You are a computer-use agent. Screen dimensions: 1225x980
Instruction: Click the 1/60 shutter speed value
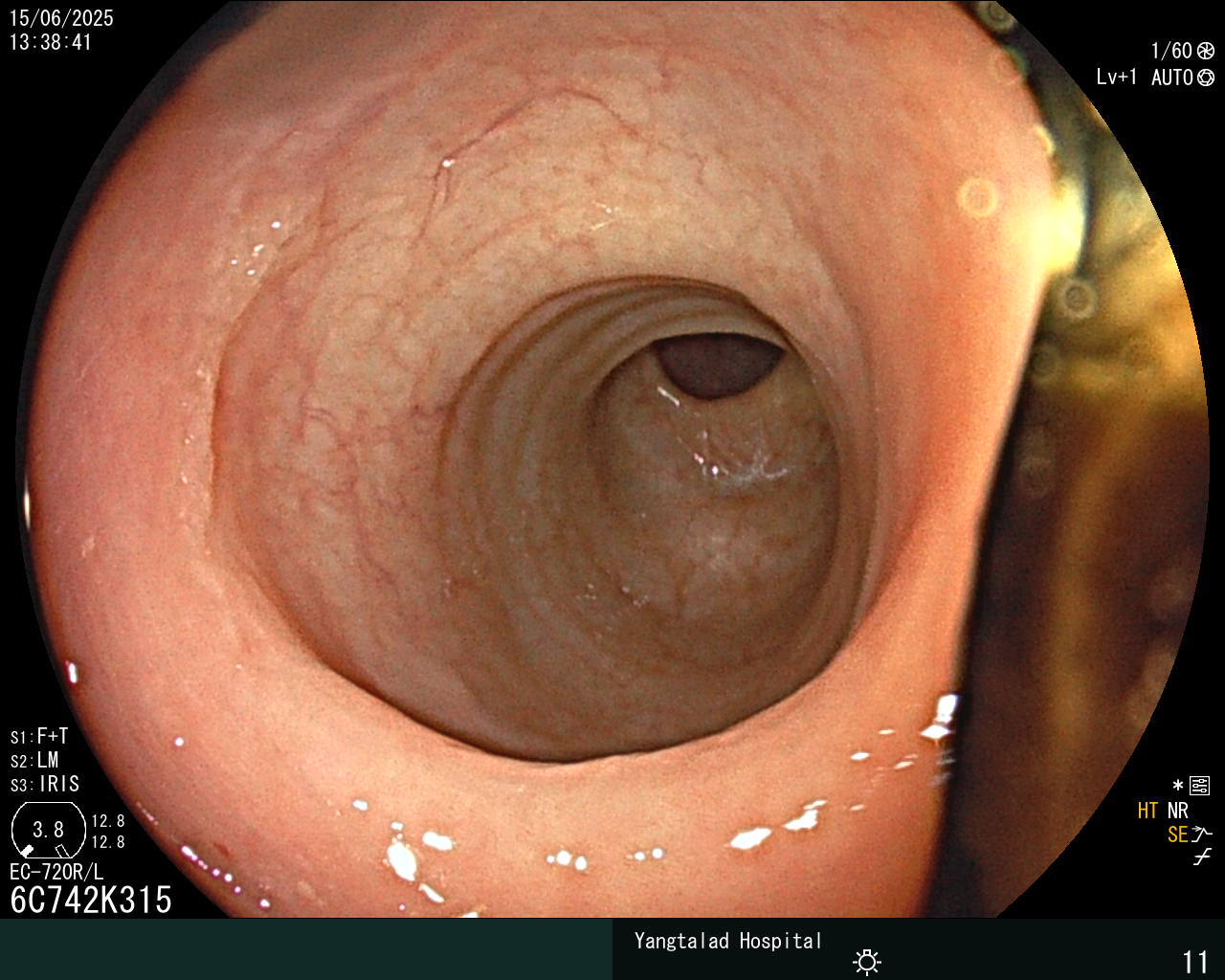click(x=1171, y=51)
